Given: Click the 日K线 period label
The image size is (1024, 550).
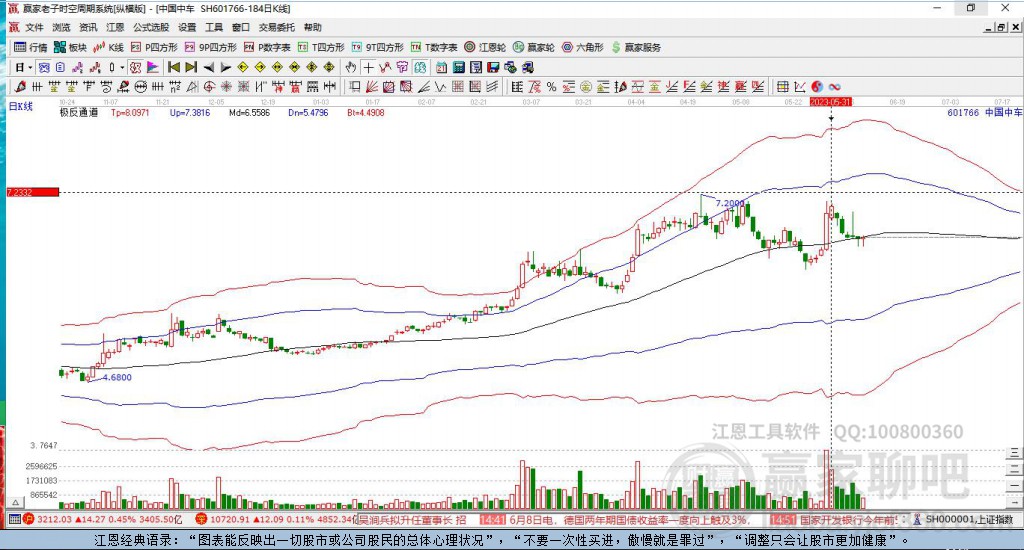Looking at the screenshot, I should pos(21,106).
